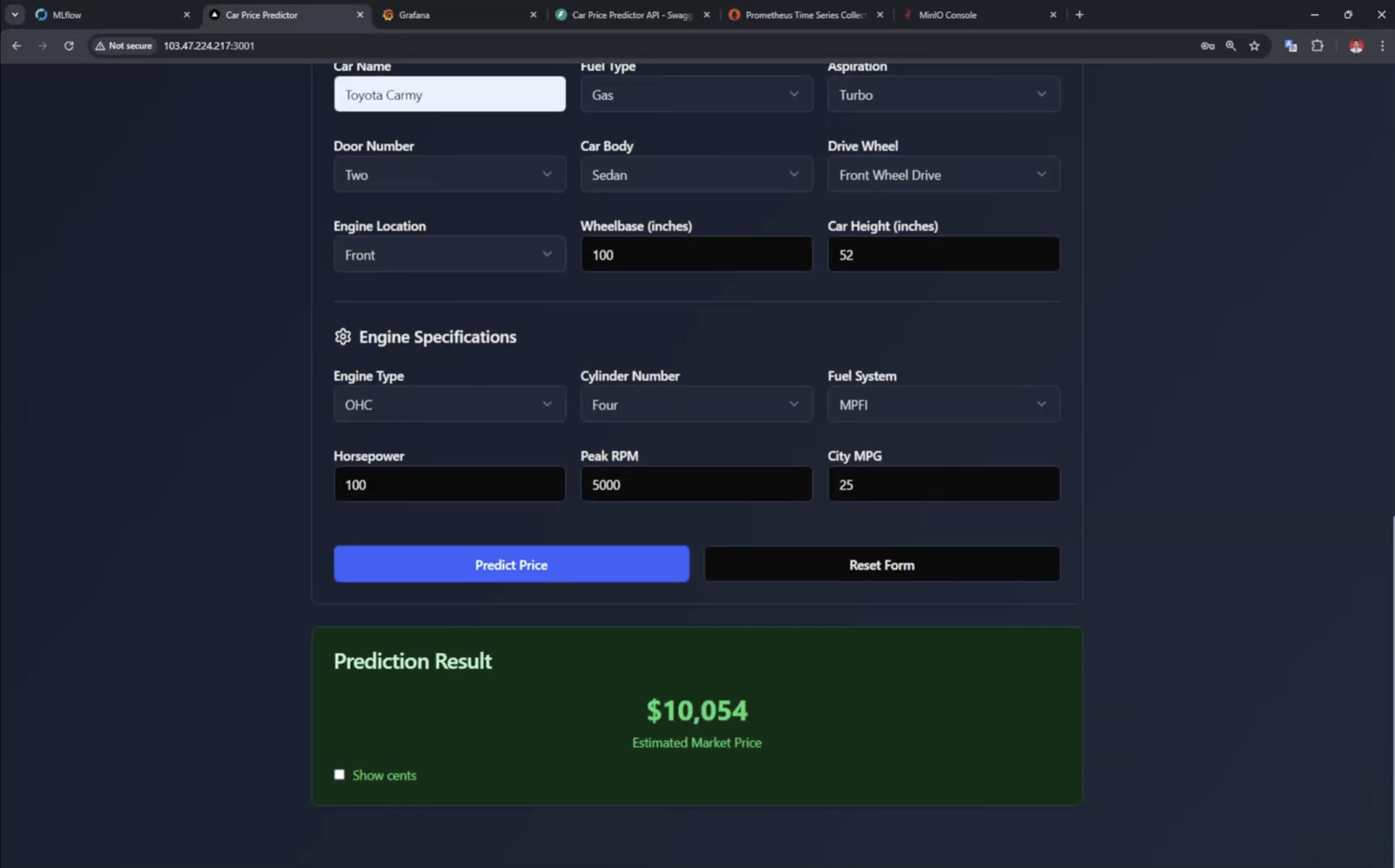Open the Aspiration dropdown showing Turbo
Screen dimensions: 1395x868
click(943, 94)
